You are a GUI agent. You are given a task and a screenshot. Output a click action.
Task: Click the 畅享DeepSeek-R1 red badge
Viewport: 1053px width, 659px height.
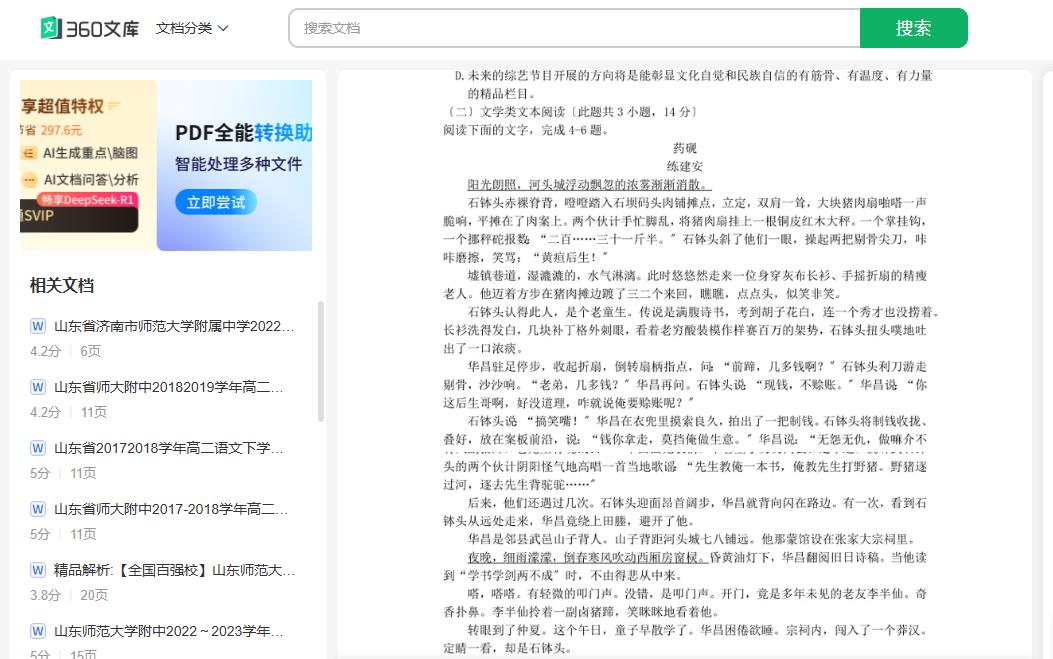[87, 200]
